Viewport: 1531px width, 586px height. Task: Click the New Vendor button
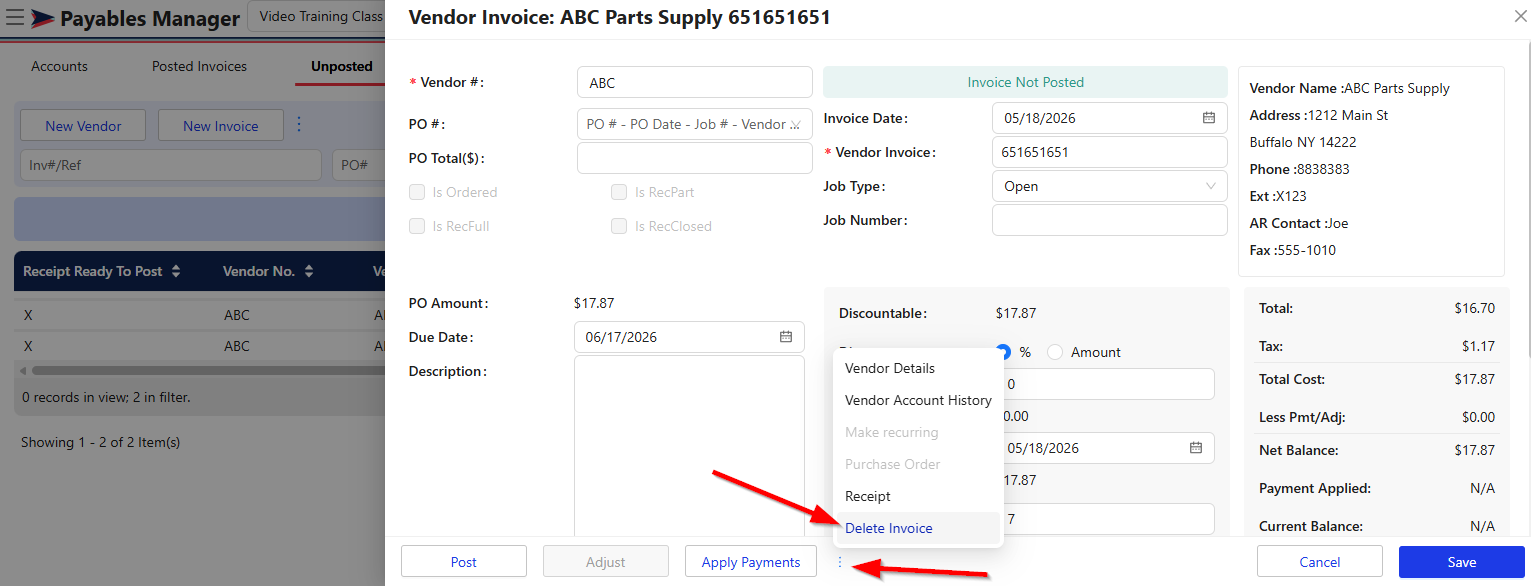pos(83,126)
